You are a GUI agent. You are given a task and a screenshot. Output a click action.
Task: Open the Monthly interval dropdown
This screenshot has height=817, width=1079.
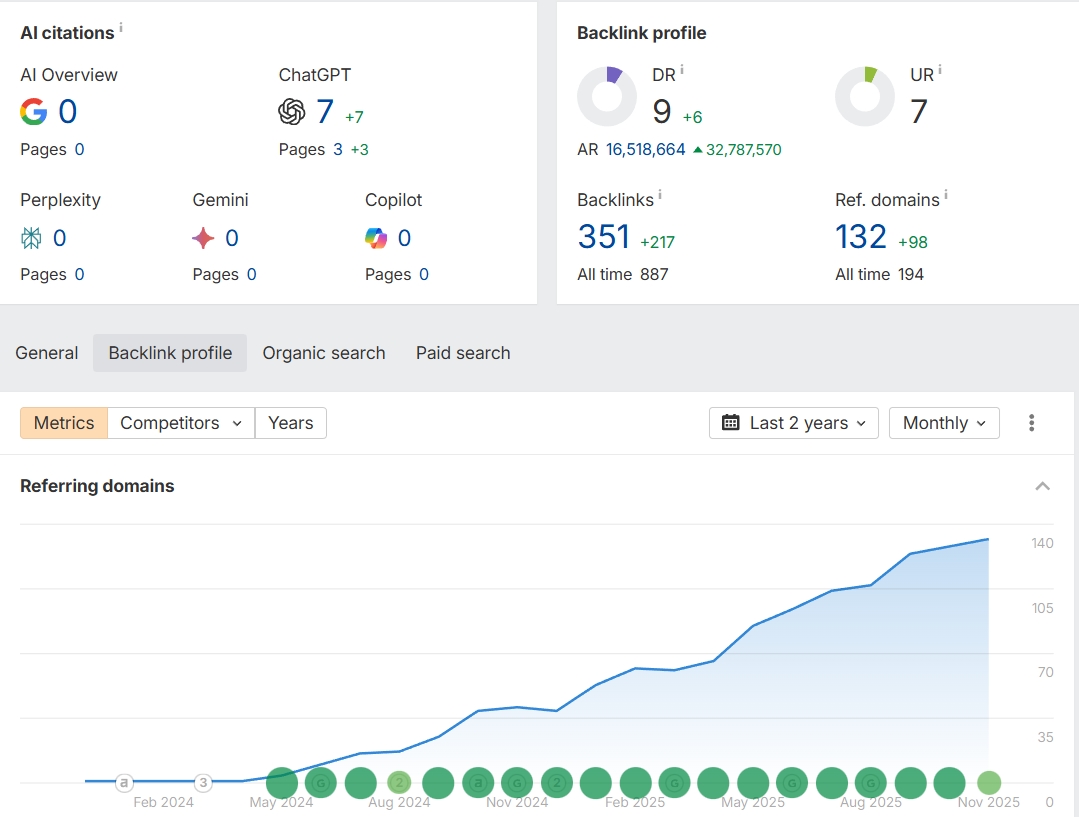click(x=944, y=423)
